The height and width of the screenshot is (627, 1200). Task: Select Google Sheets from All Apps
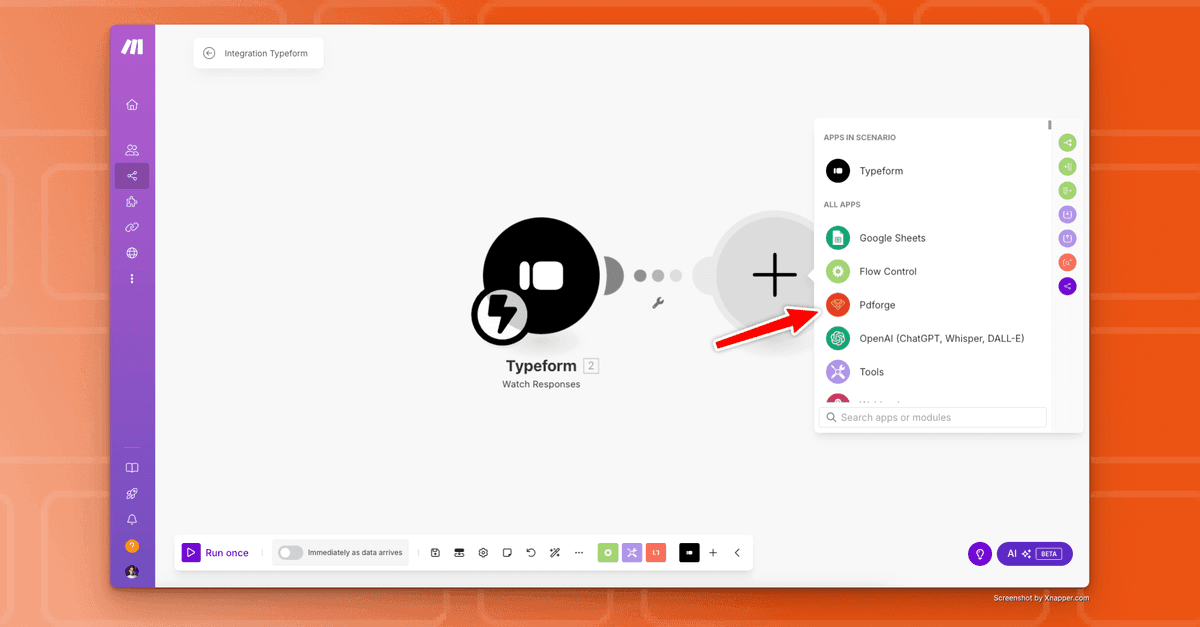point(892,238)
